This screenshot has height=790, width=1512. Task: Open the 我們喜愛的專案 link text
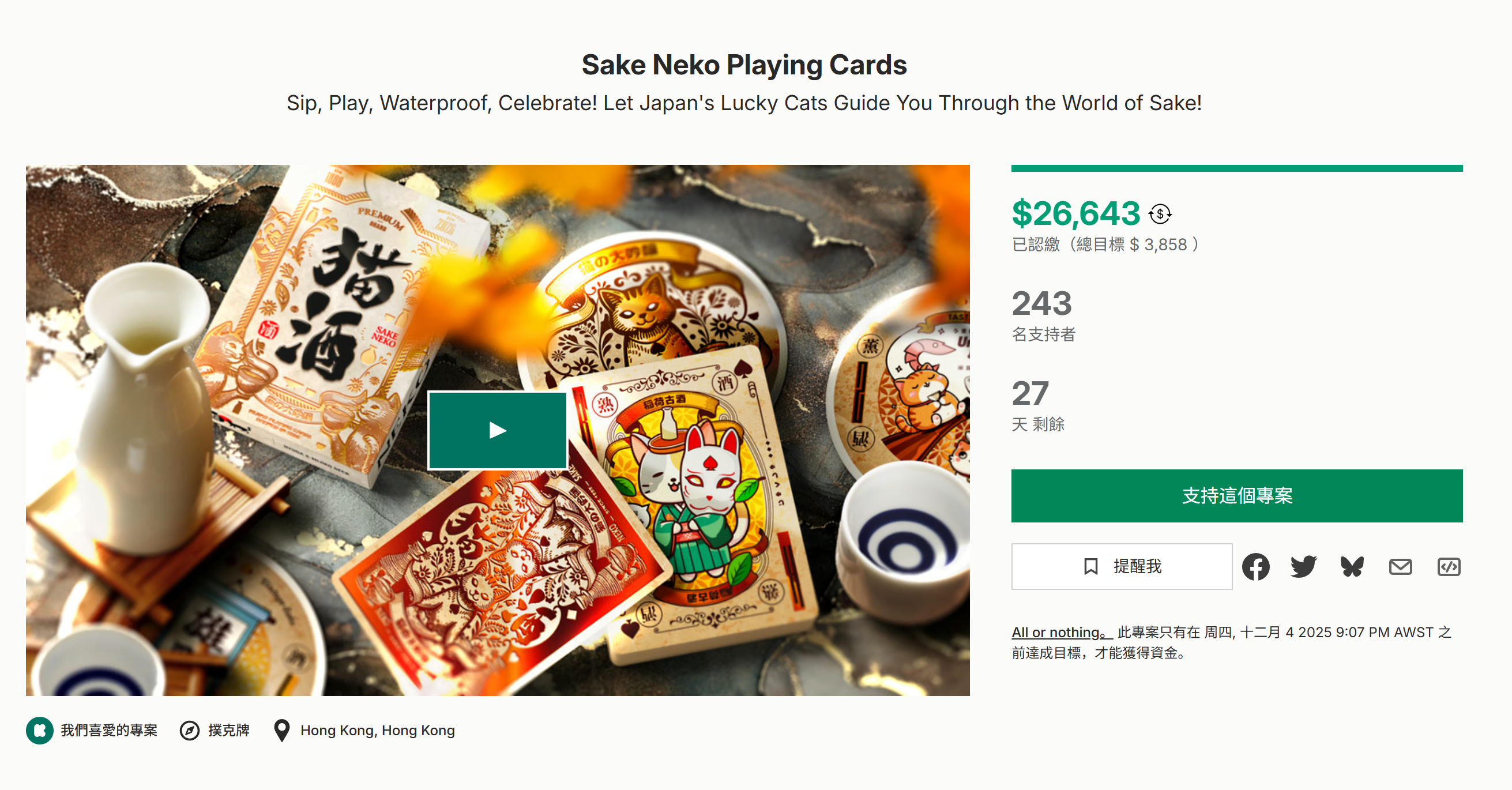109,730
